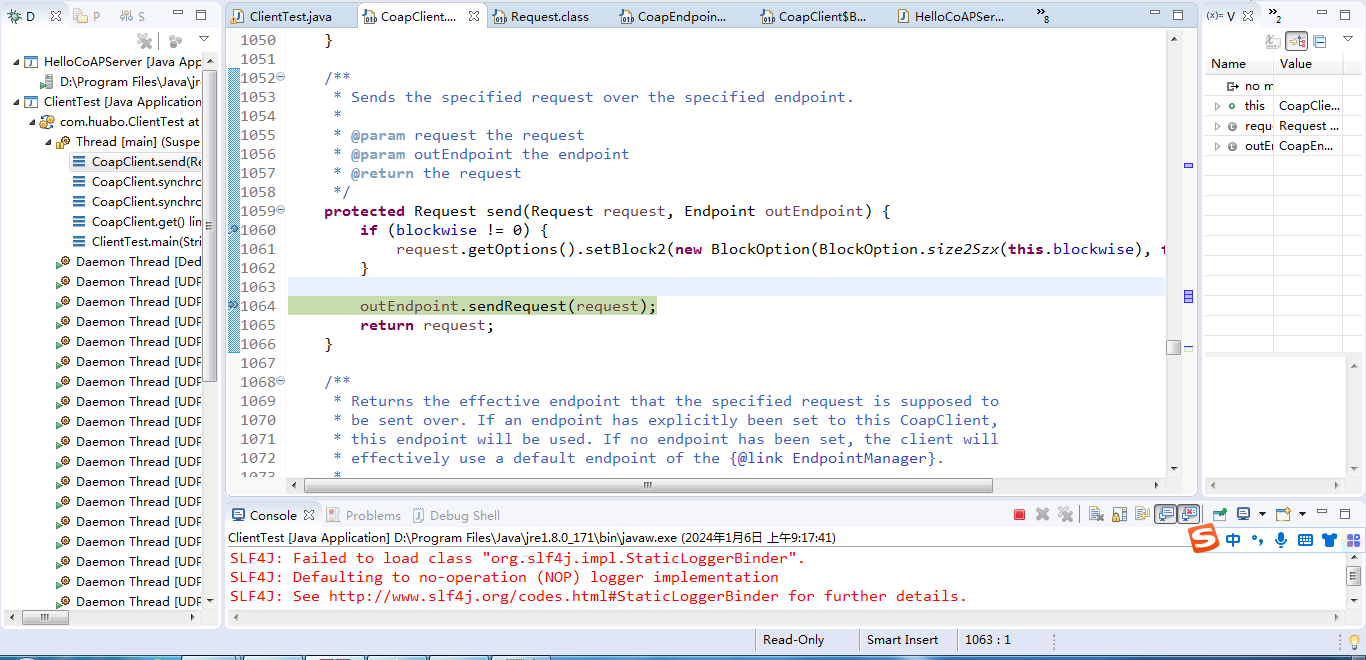Open the Debug view menu triangle
Screen dimensions: 1366x660
tap(204, 39)
